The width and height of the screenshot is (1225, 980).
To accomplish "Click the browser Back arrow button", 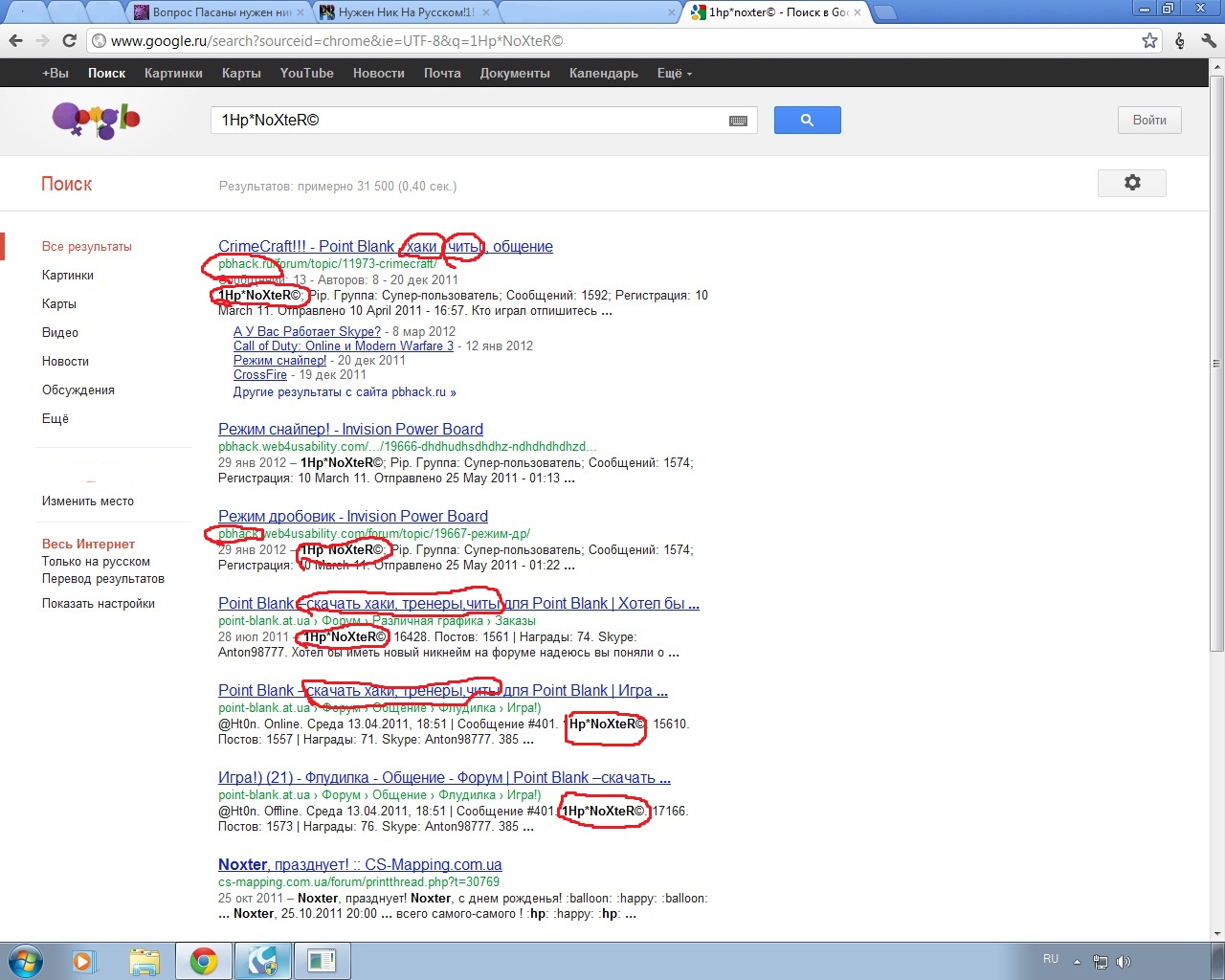I will (15, 40).
